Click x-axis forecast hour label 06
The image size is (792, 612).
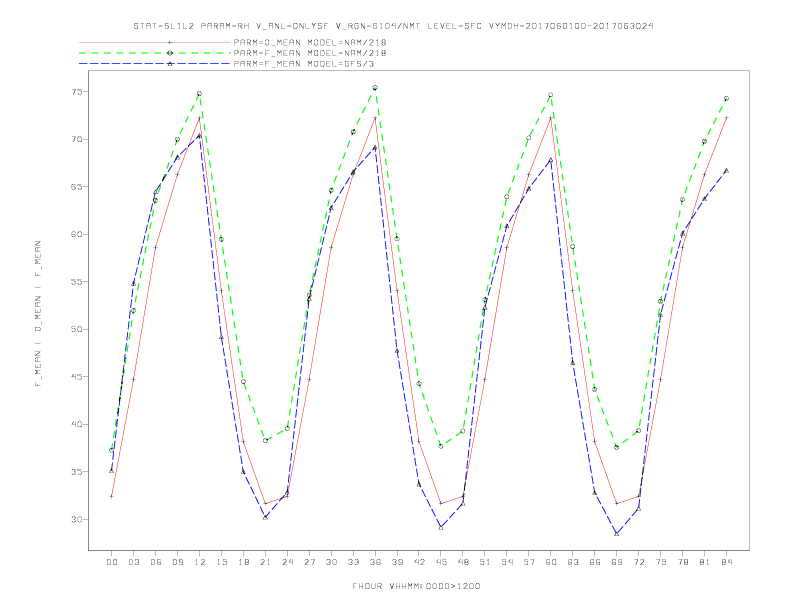click(156, 562)
